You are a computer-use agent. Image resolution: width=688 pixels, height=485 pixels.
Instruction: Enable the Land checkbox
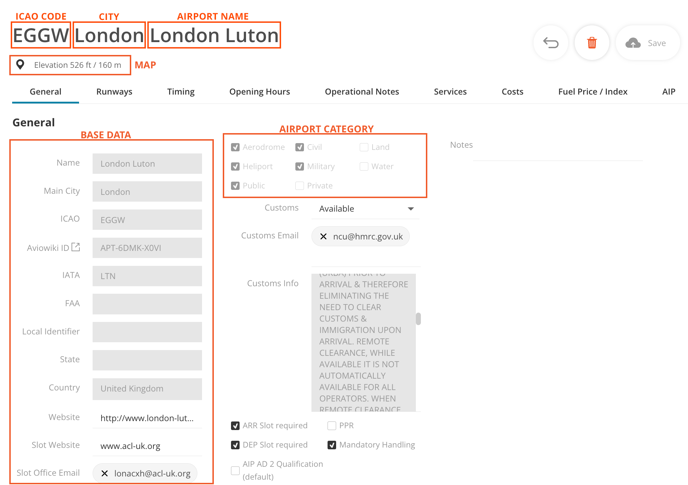click(x=364, y=147)
